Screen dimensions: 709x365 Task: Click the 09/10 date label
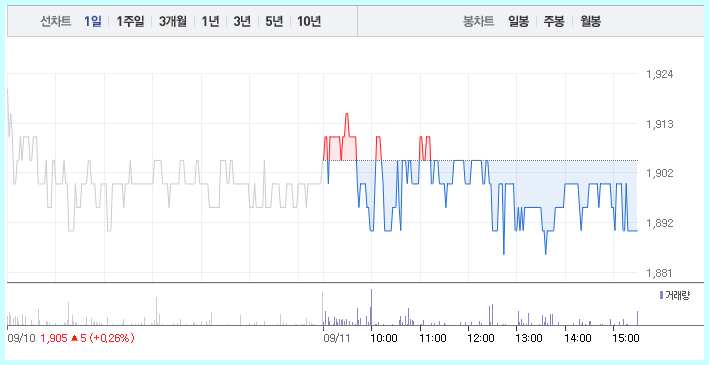coord(21,338)
